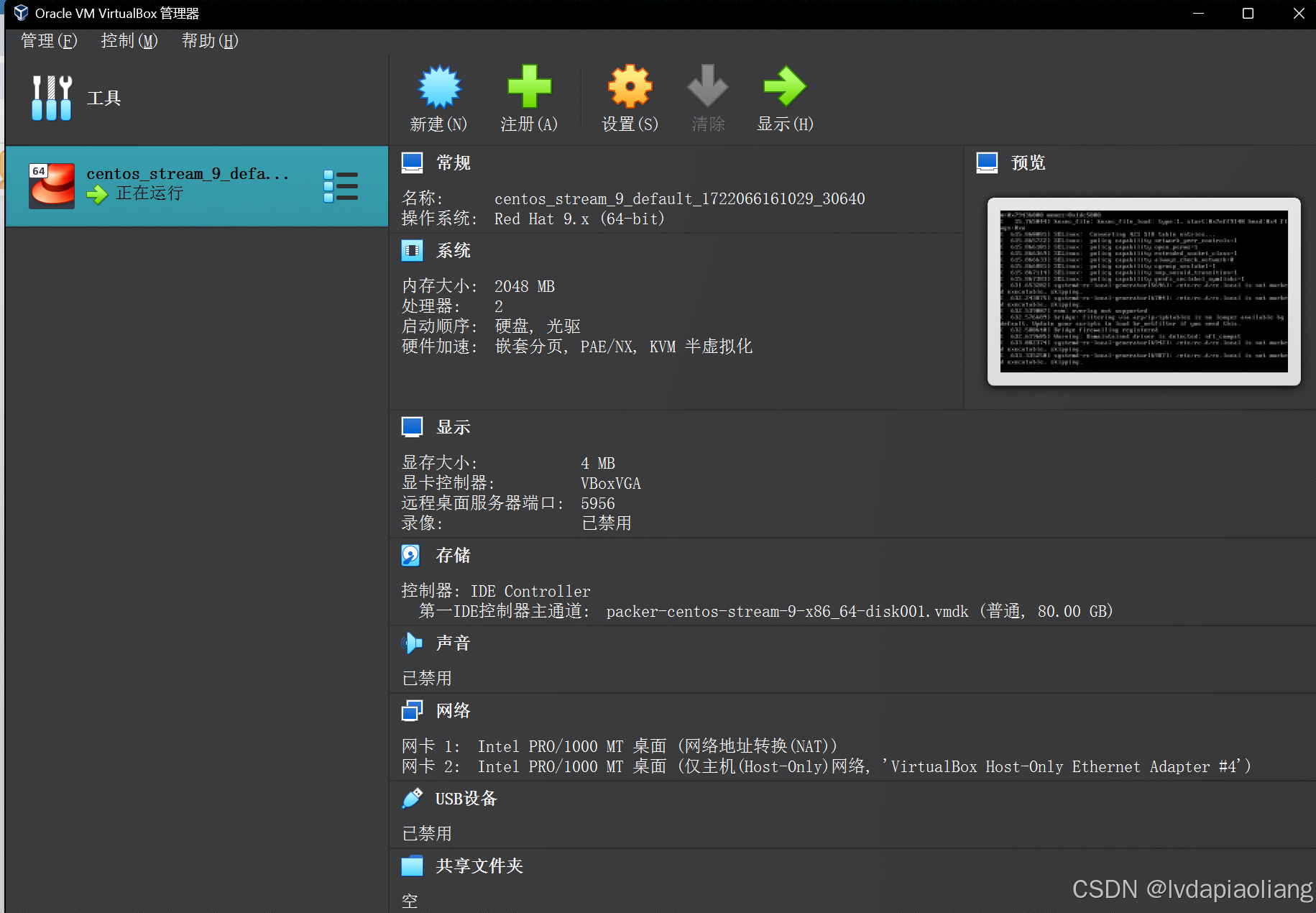Click the Preview (预览) monitor icon
Viewport: 1316px width, 913px height.
tap(987, 163)
